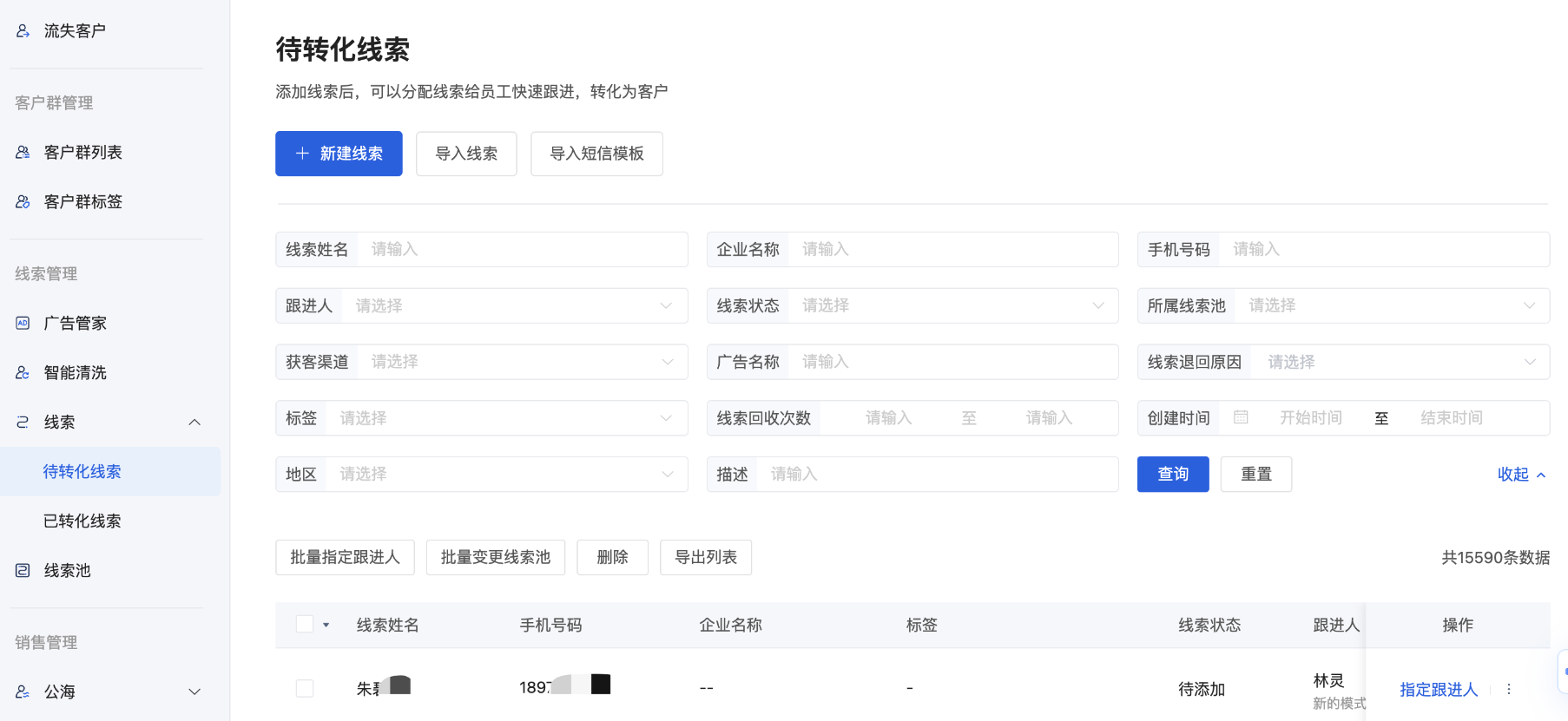Click the plus icon on 新建线索
The width and height of the screenshot is (1568, 721).
pyautogui.click(x=302, y=154)
